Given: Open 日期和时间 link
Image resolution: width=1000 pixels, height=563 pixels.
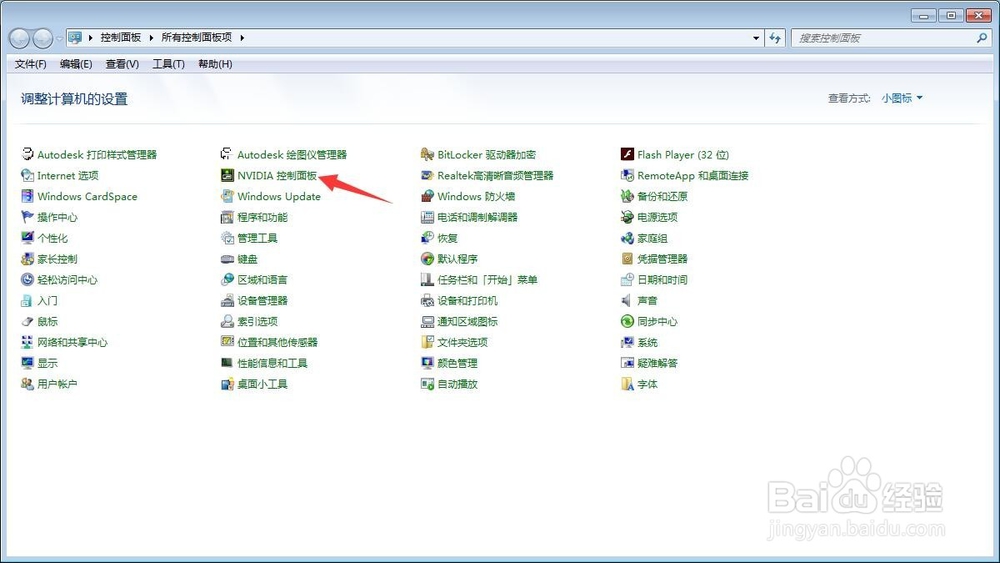Looking at the screenshot, I should click(x=662, y=280).
